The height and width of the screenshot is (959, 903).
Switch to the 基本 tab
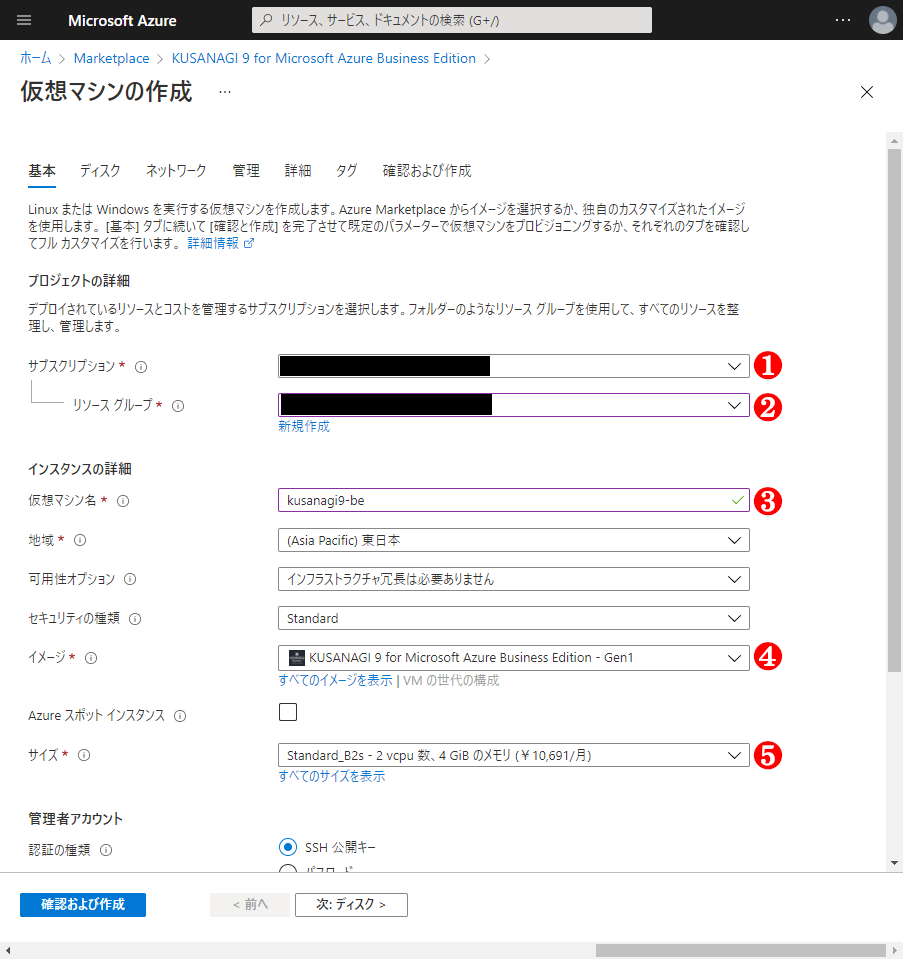[42, 171]
